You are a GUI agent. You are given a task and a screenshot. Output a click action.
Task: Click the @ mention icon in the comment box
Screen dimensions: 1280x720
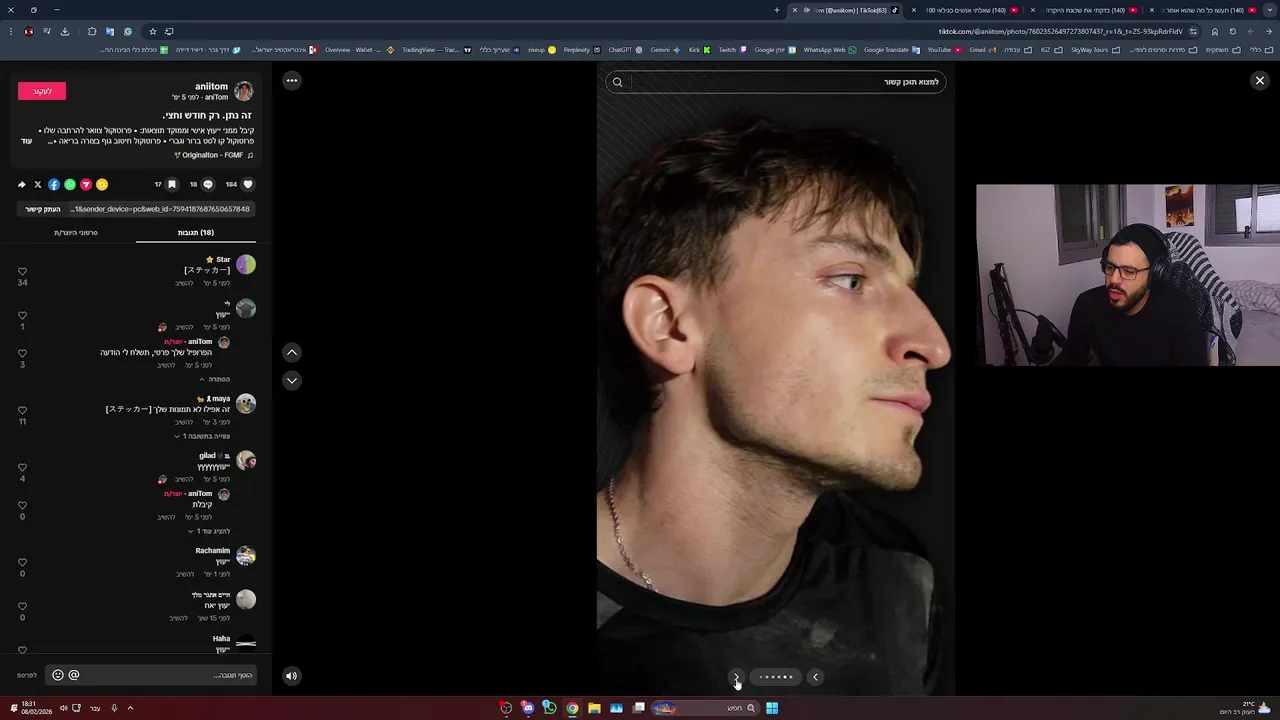pyautogui.click(x=74, y=675)
